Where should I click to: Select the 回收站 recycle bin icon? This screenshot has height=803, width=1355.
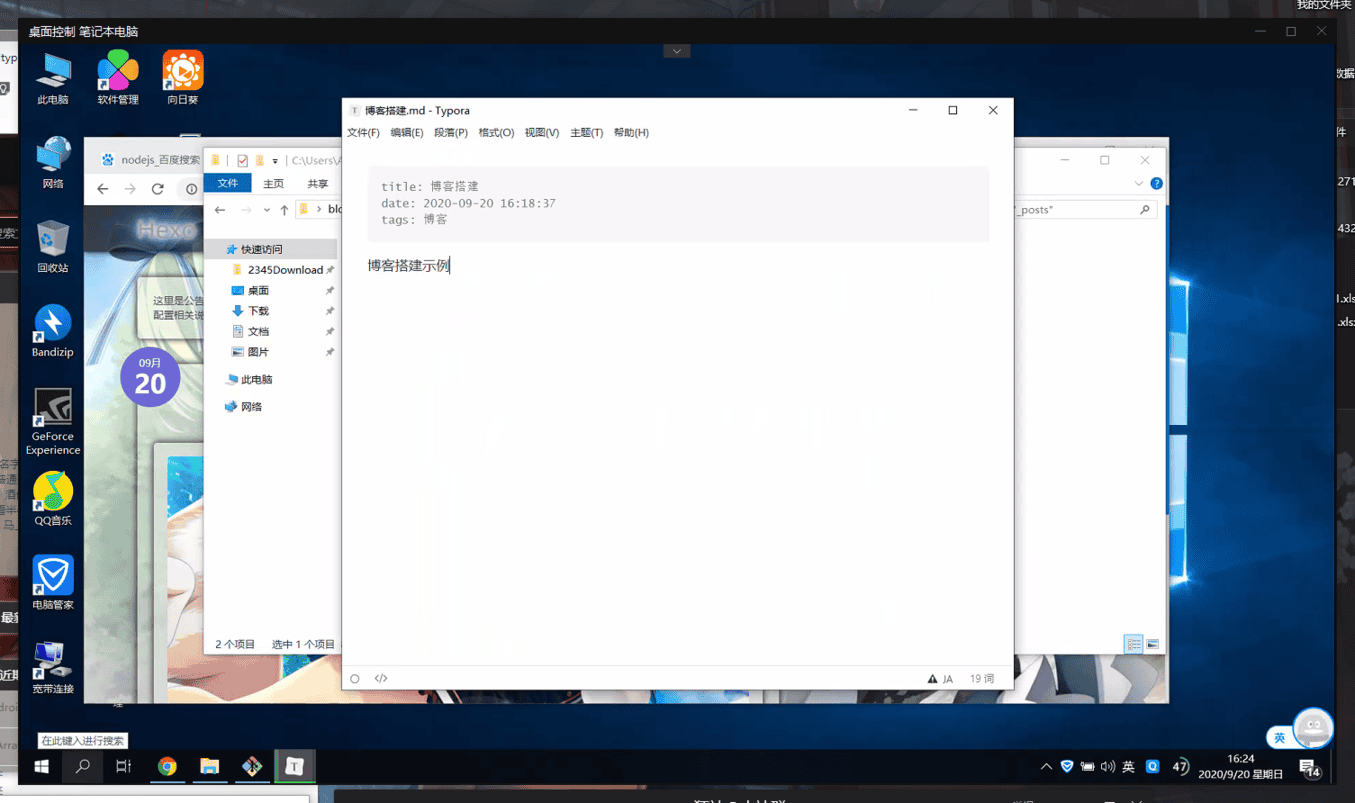point(53,246)
